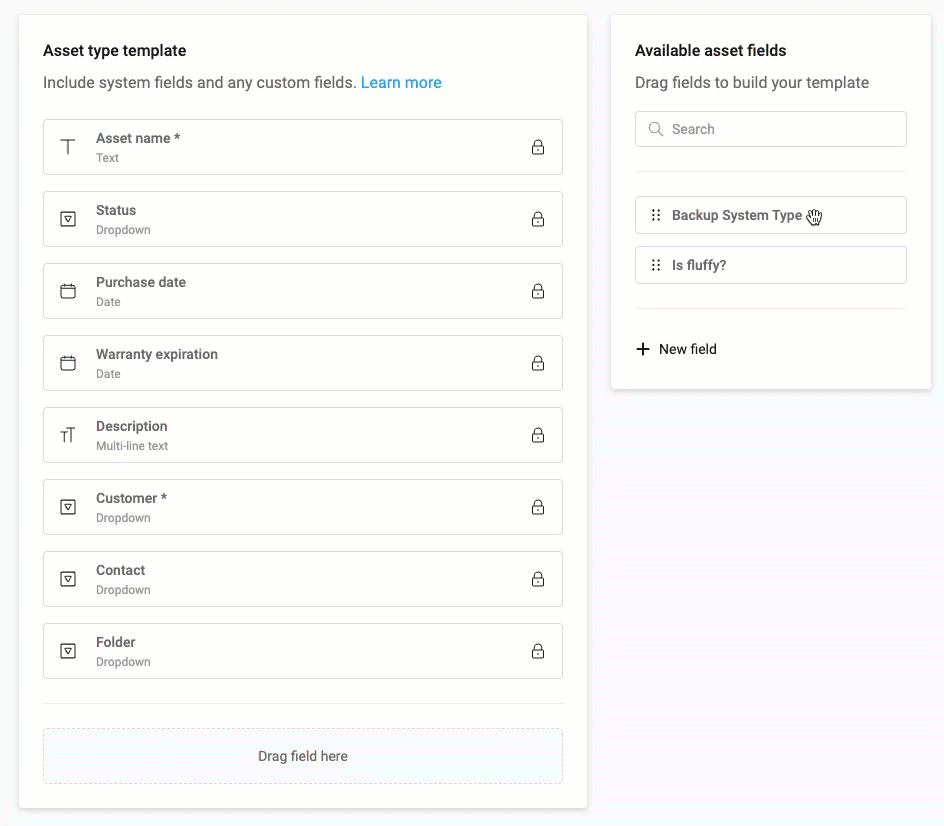Click the multi-line text icon beside Description
This screenshot has height=826, width=944.
pyautogui.click(x=68, y=435)
